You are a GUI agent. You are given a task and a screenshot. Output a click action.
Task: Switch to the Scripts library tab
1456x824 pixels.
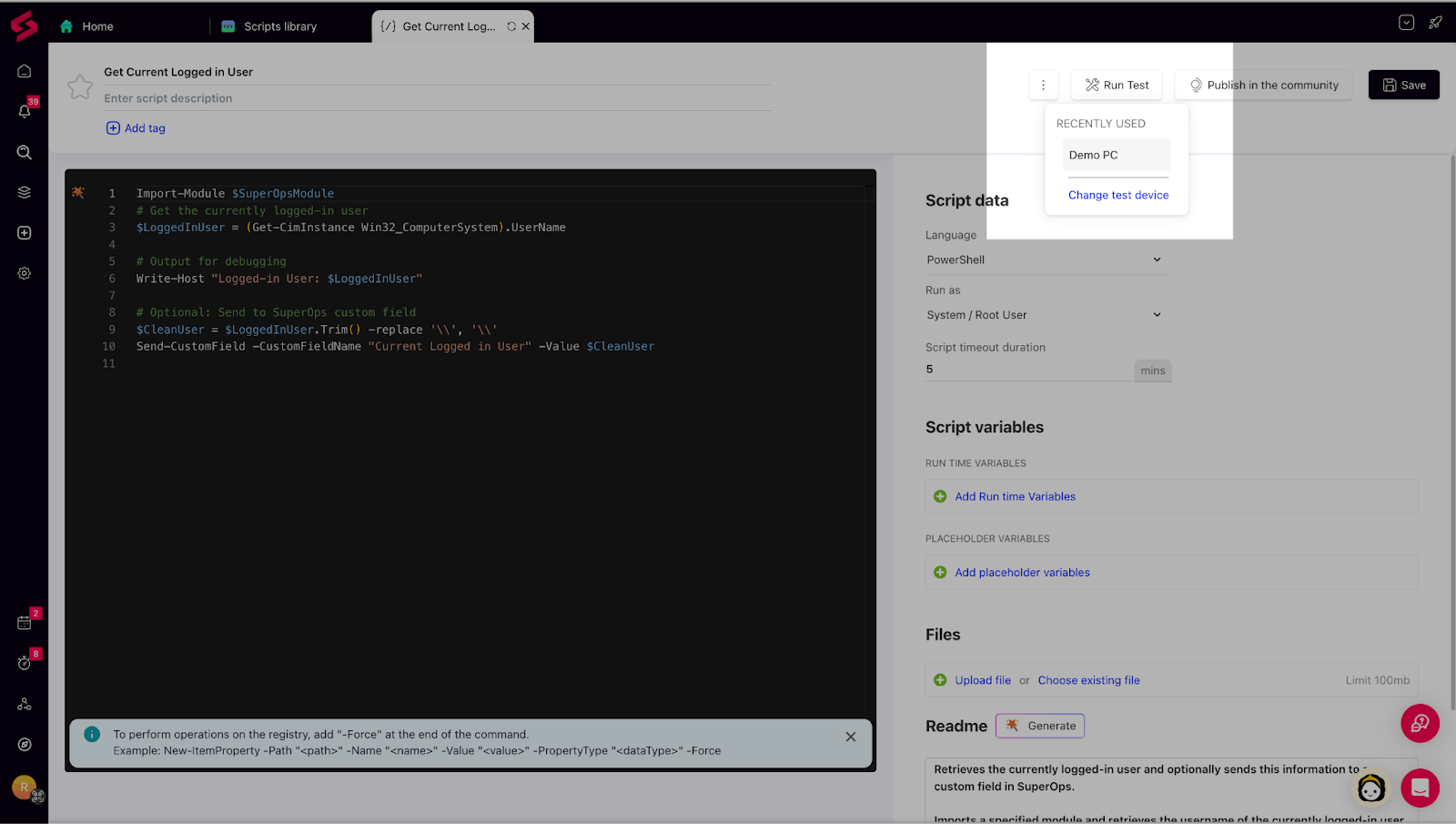tap(270, 26)
